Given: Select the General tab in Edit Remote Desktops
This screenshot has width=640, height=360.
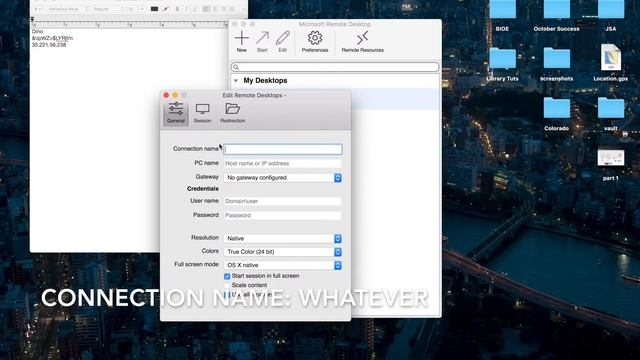Looking at the screenshot, I should tap(176, 113).
